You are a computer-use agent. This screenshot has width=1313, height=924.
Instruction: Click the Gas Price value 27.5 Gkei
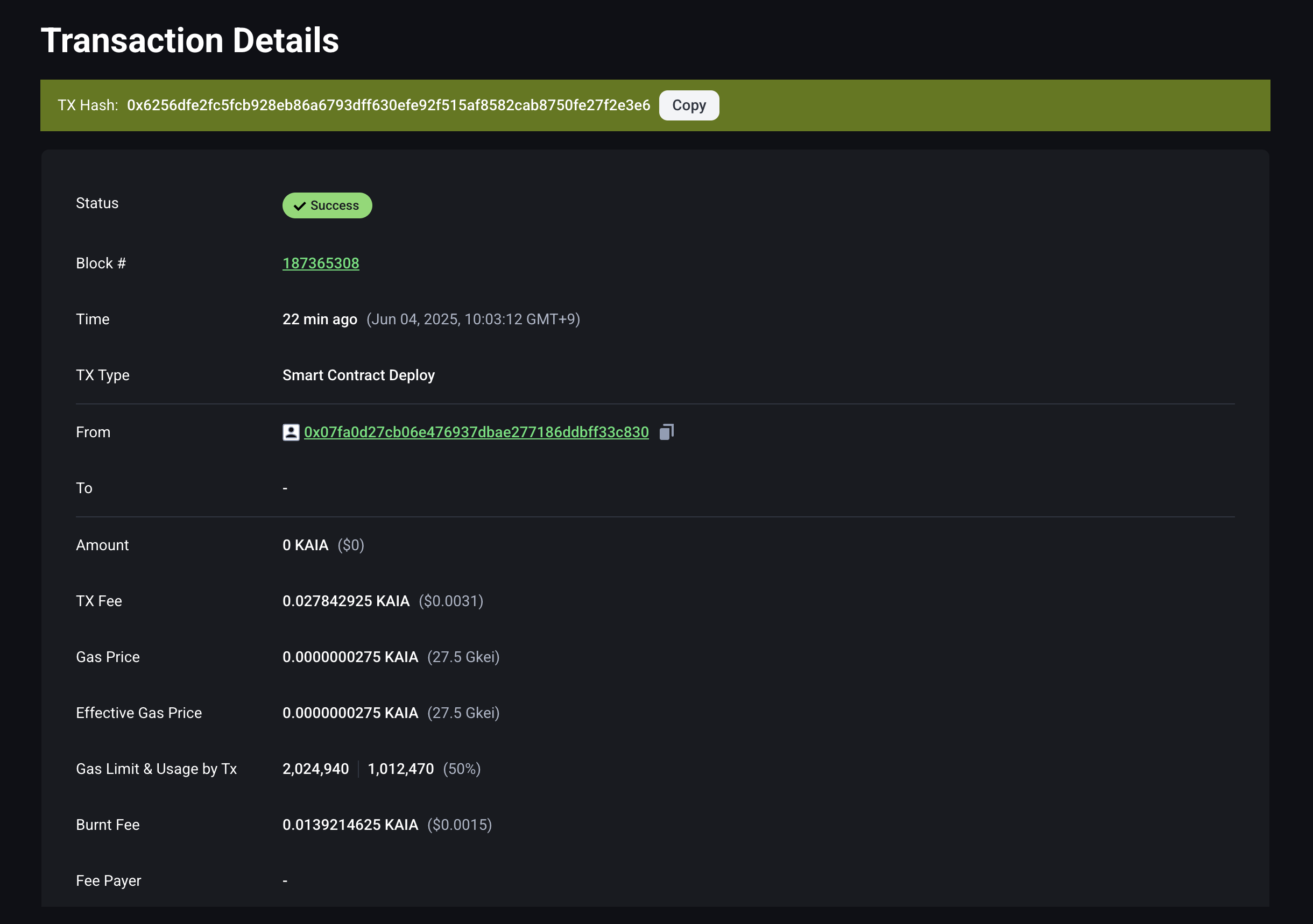tap(463, 657)
